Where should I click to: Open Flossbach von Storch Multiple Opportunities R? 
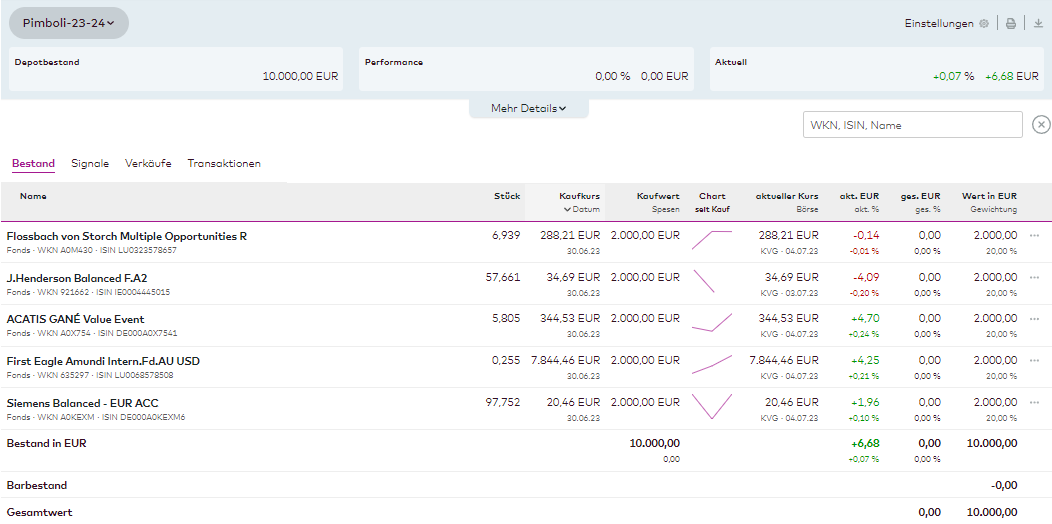click(x=127, y=236)
